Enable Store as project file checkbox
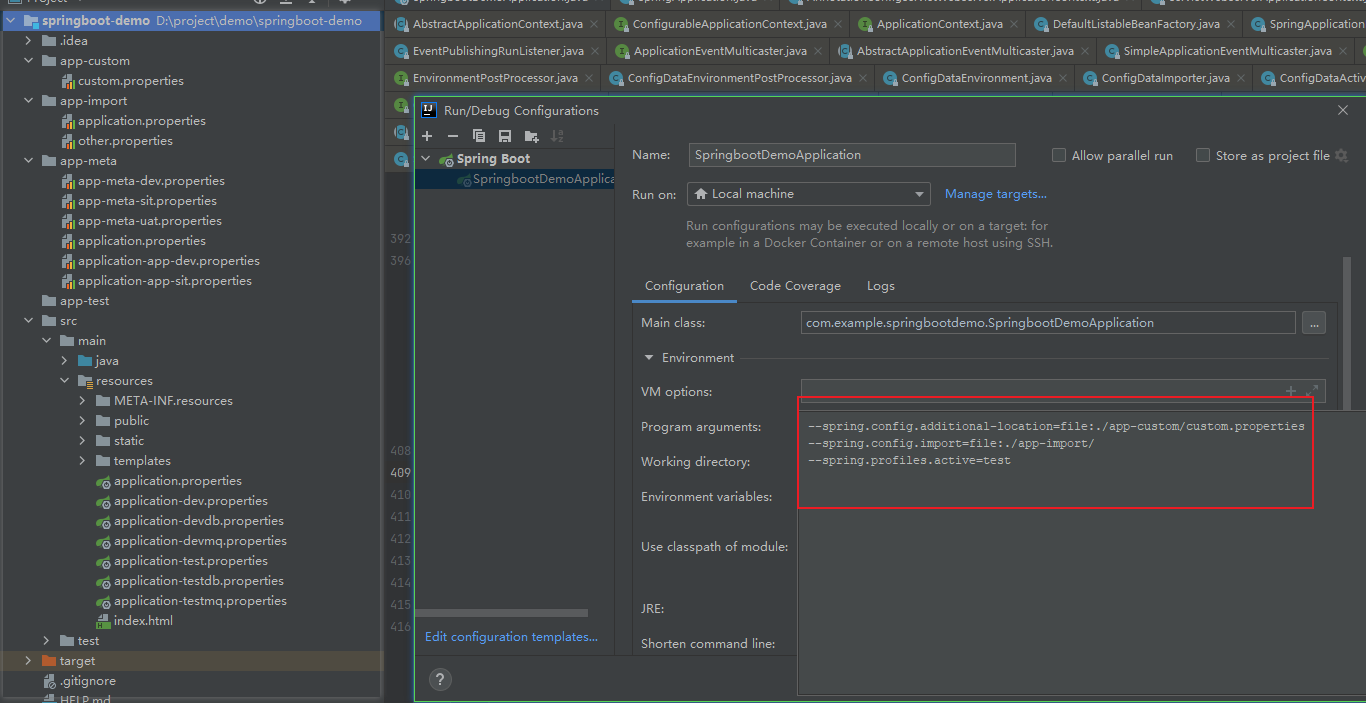 [1203, 155]
